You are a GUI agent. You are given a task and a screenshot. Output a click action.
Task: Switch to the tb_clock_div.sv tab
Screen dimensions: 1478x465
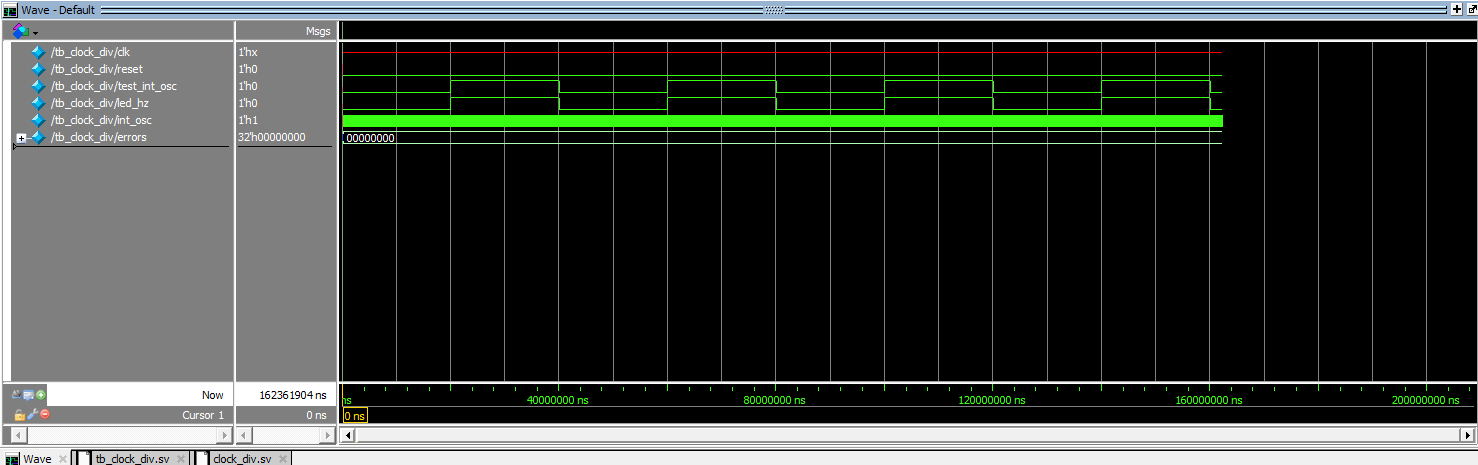139,459
